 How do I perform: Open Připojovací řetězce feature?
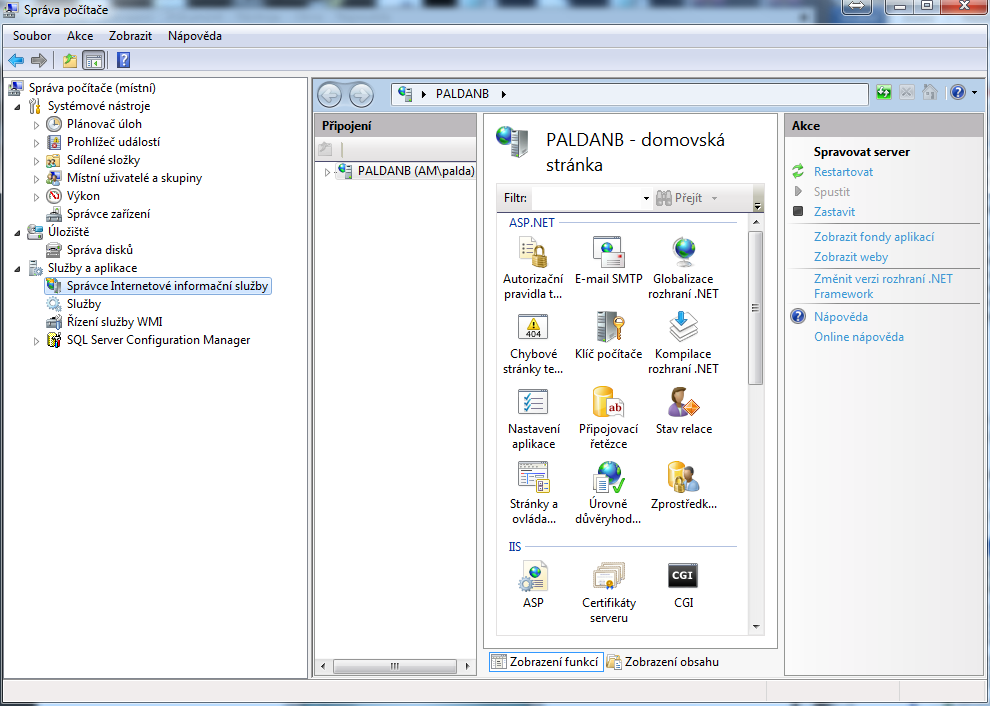[x=609, y=418]
